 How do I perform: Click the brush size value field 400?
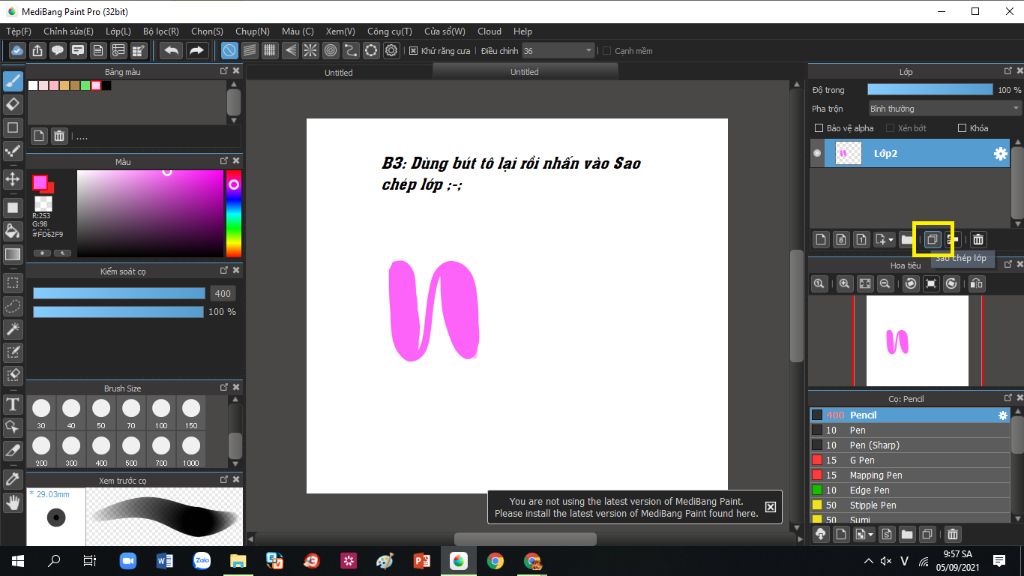coord(223,293)
